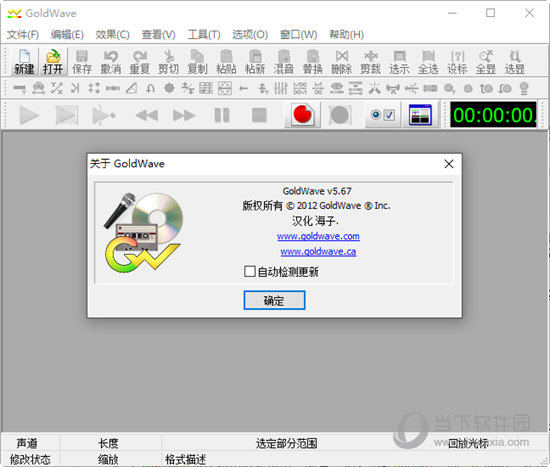
Task: Close the 关于 GoldWave dialog
Action: point(449,164)
